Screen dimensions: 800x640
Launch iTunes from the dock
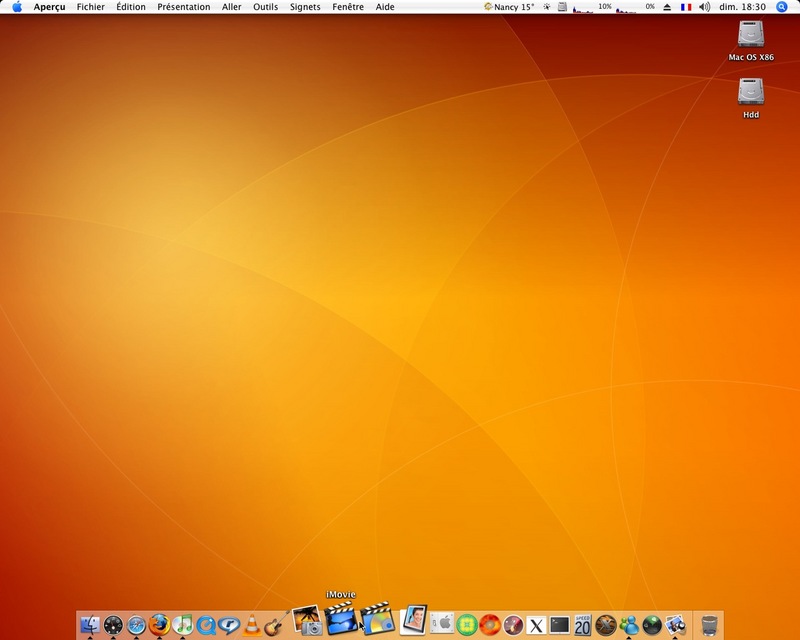[183, 625]
